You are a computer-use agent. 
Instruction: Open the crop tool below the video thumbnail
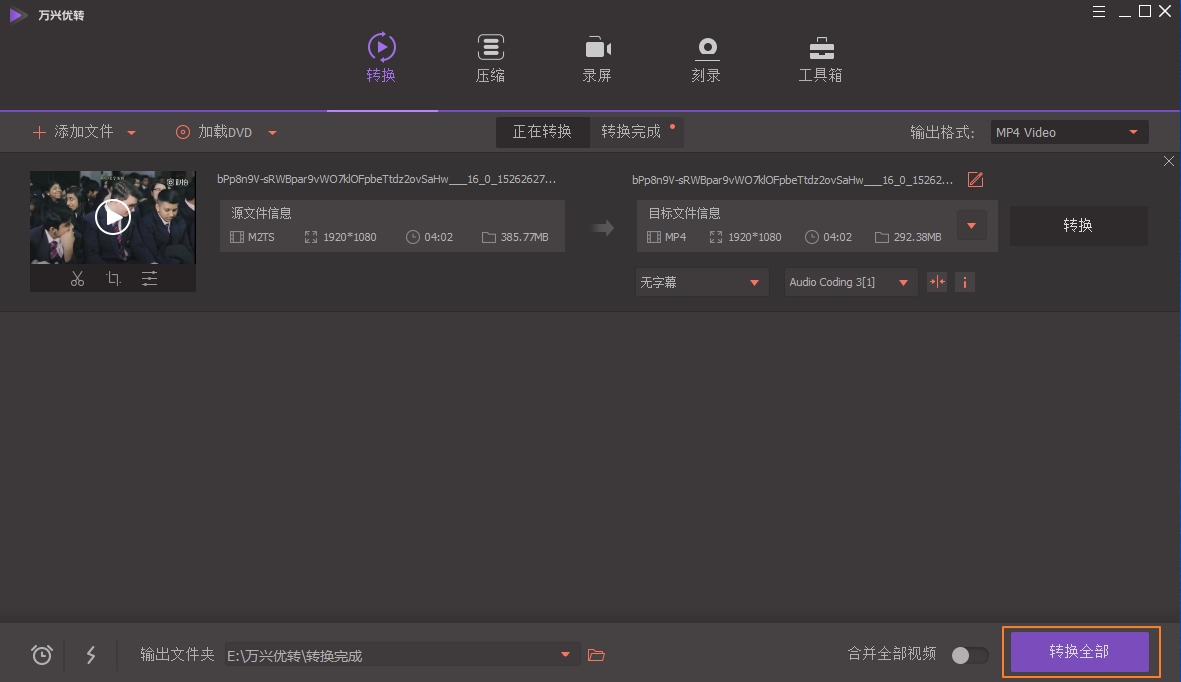pyautogui.click(x=114, y=279)
